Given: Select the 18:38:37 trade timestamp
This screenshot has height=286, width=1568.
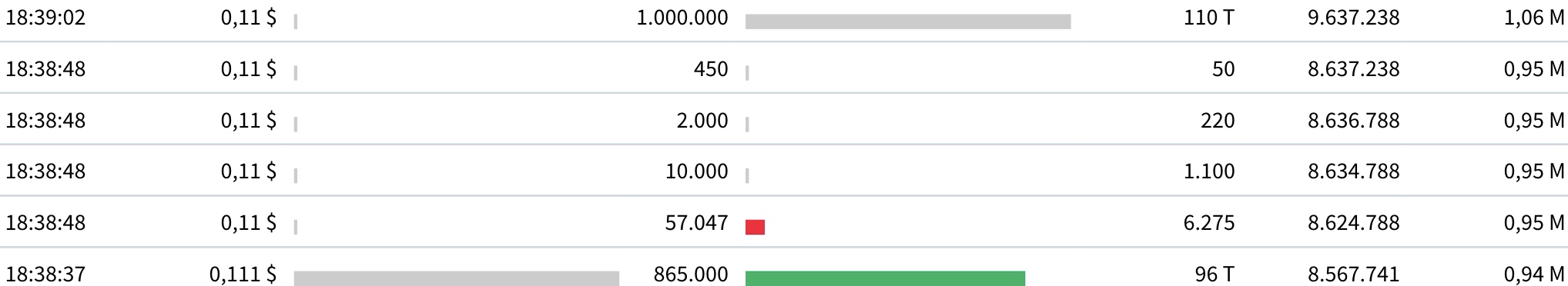Looking at the screenshot, I should tap(45, 274).
